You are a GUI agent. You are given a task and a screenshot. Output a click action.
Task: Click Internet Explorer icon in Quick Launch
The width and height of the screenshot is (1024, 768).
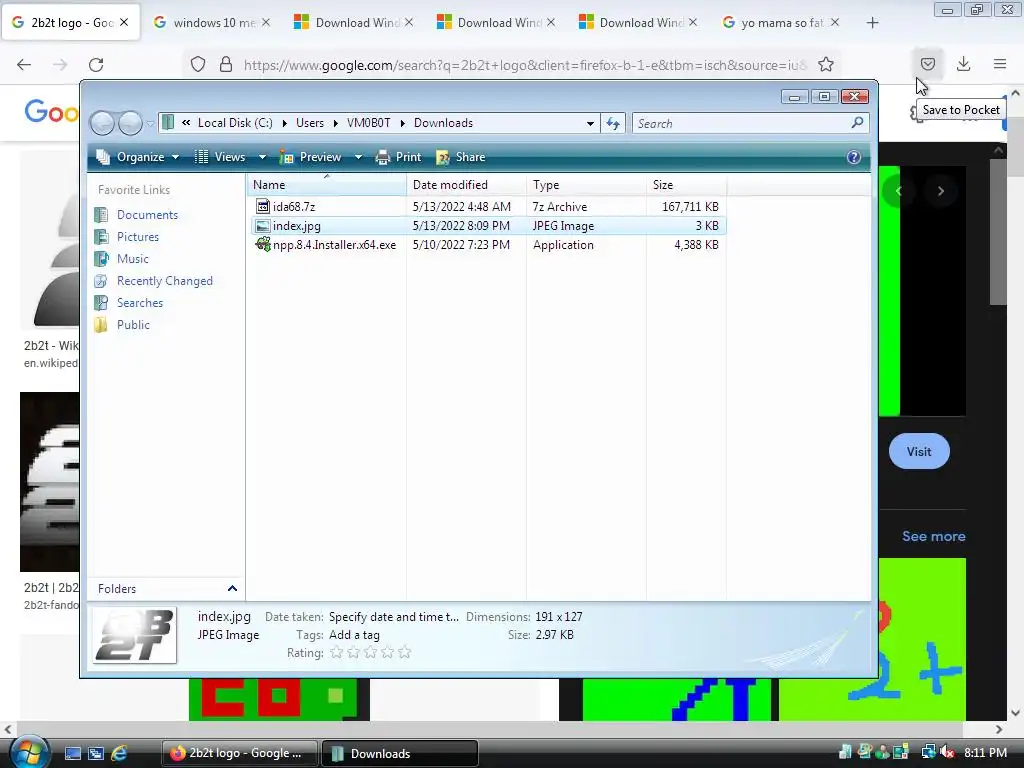(119, 753)
